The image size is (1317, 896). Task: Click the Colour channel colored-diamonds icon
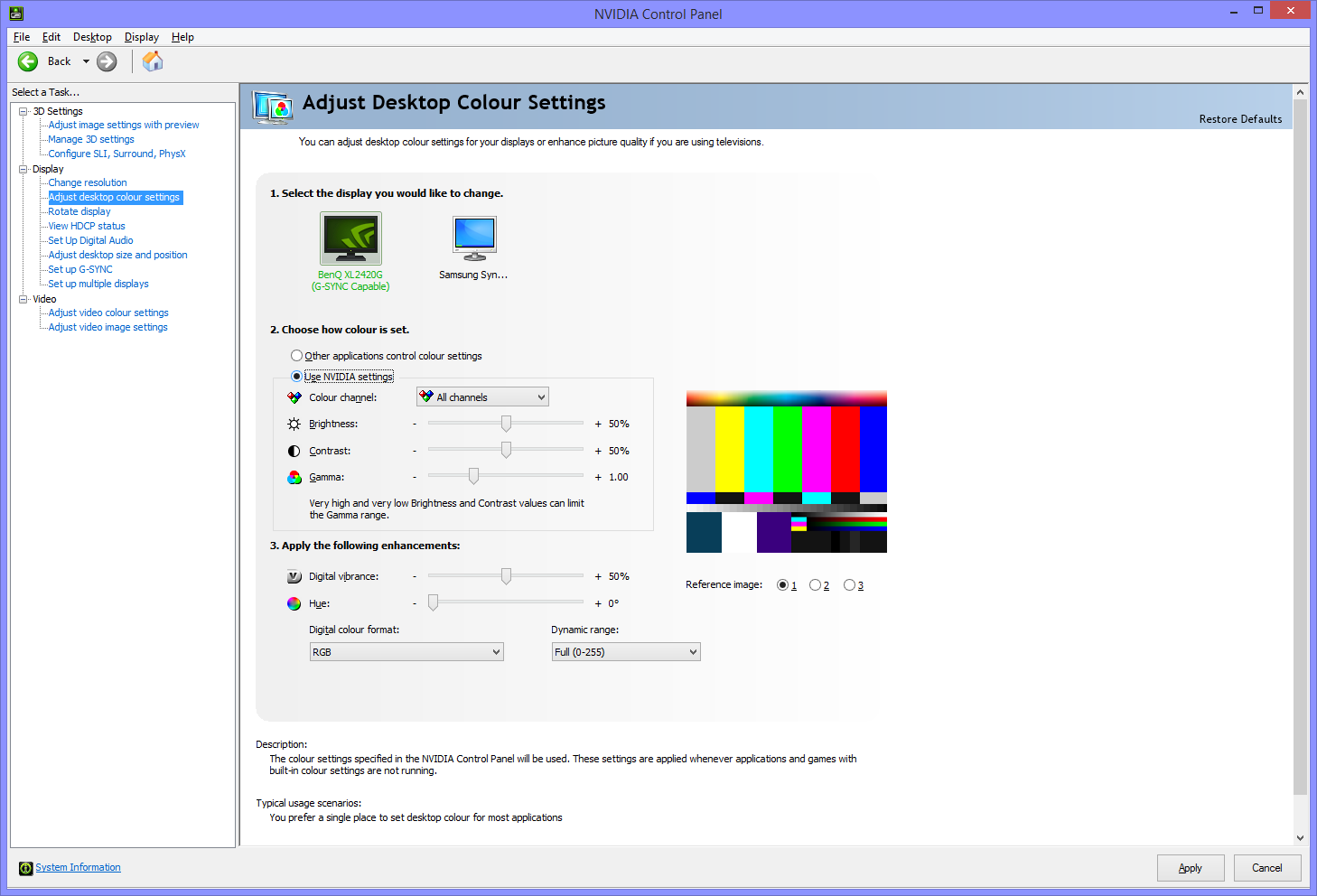click(x=294, y=397)
